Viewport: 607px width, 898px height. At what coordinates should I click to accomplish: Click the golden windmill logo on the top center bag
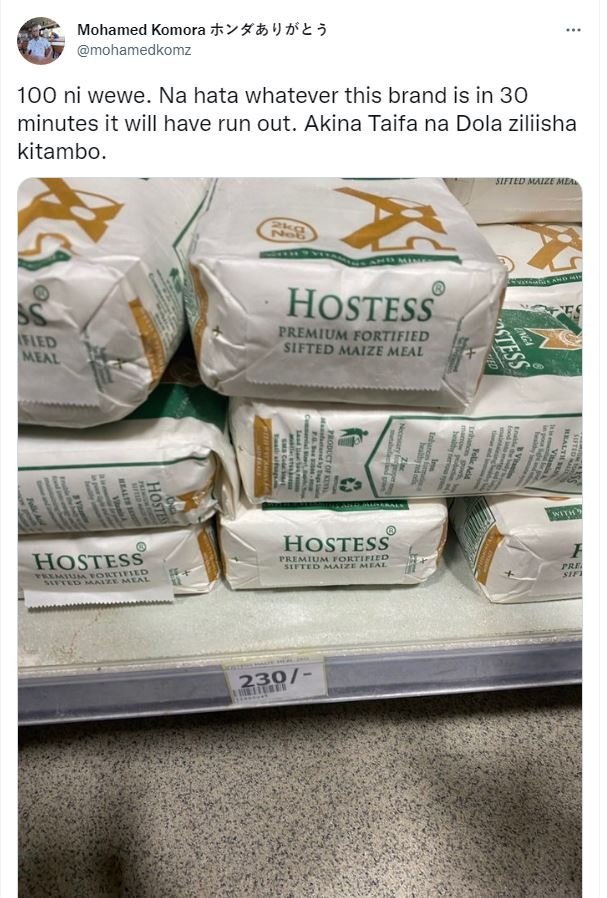(397, 218)
